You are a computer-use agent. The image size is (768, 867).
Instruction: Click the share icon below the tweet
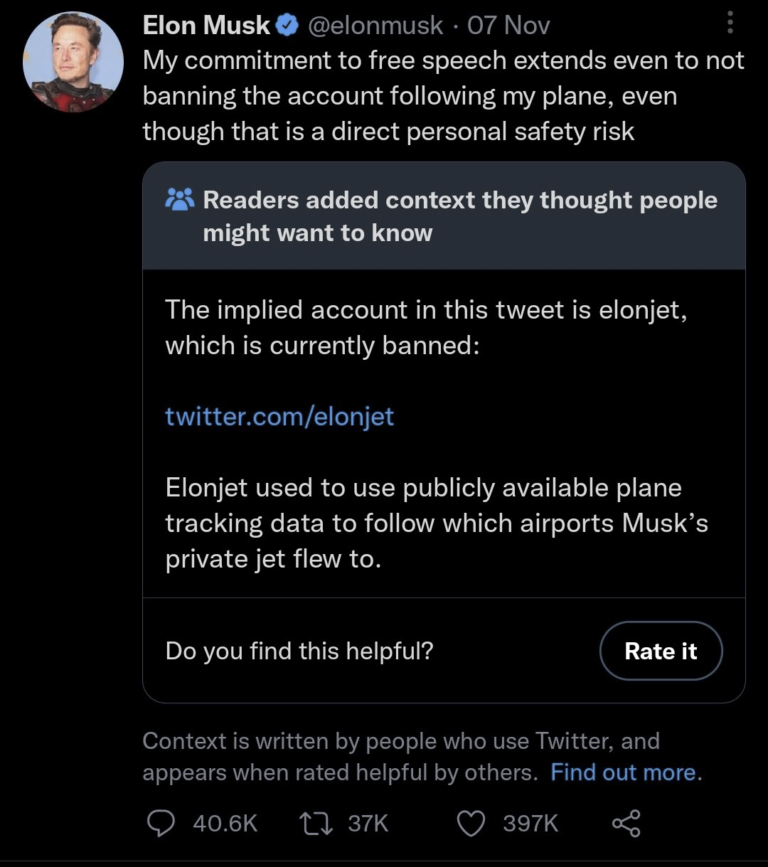(625, 823)
